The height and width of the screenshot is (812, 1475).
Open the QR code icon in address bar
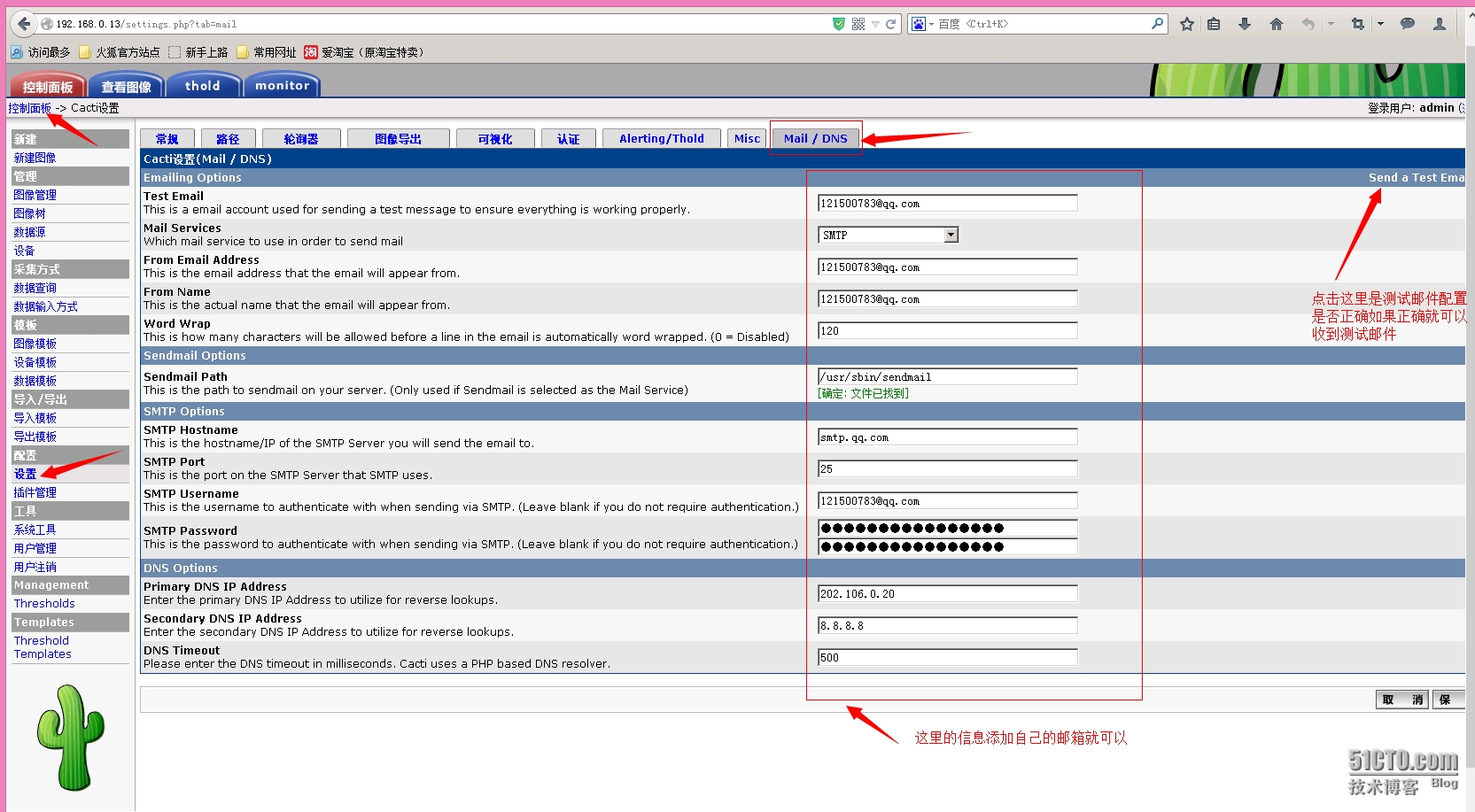pos(858,24)
